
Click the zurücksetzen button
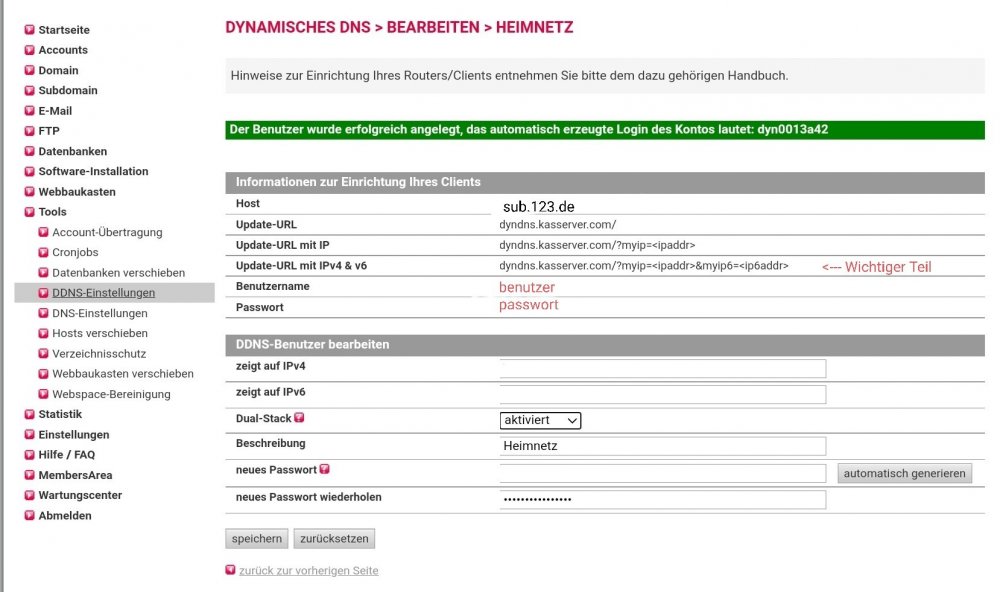point(334,538)
